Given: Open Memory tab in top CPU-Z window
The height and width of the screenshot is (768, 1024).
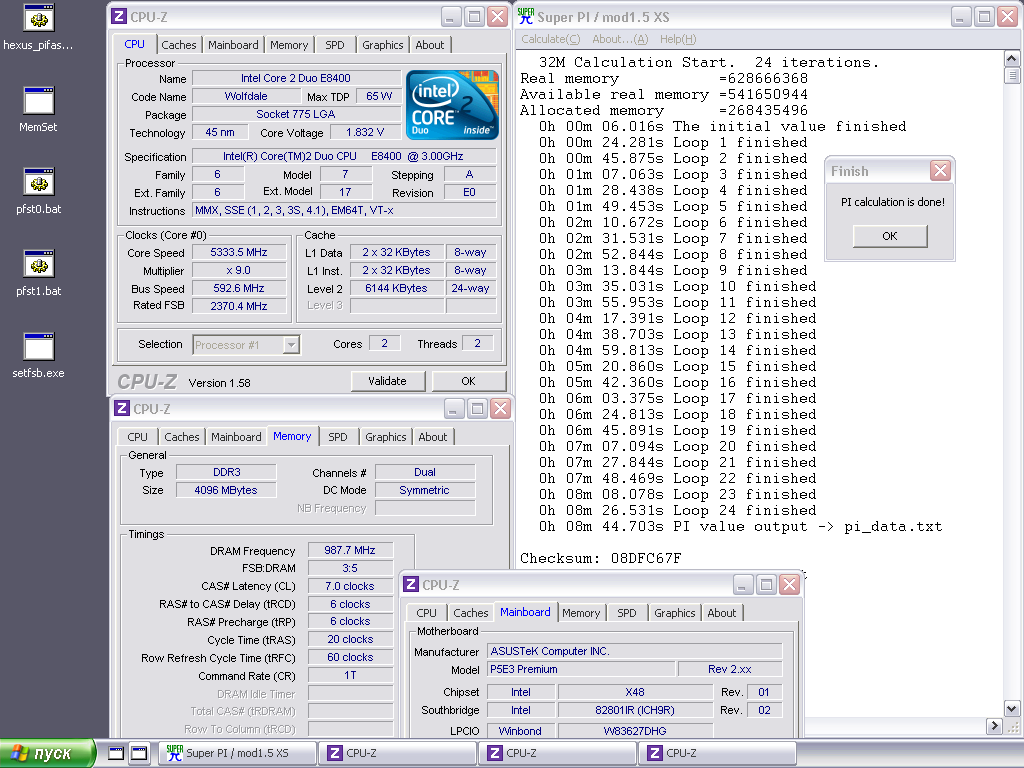Looking at the screenshot, I should tap(289, 45).
